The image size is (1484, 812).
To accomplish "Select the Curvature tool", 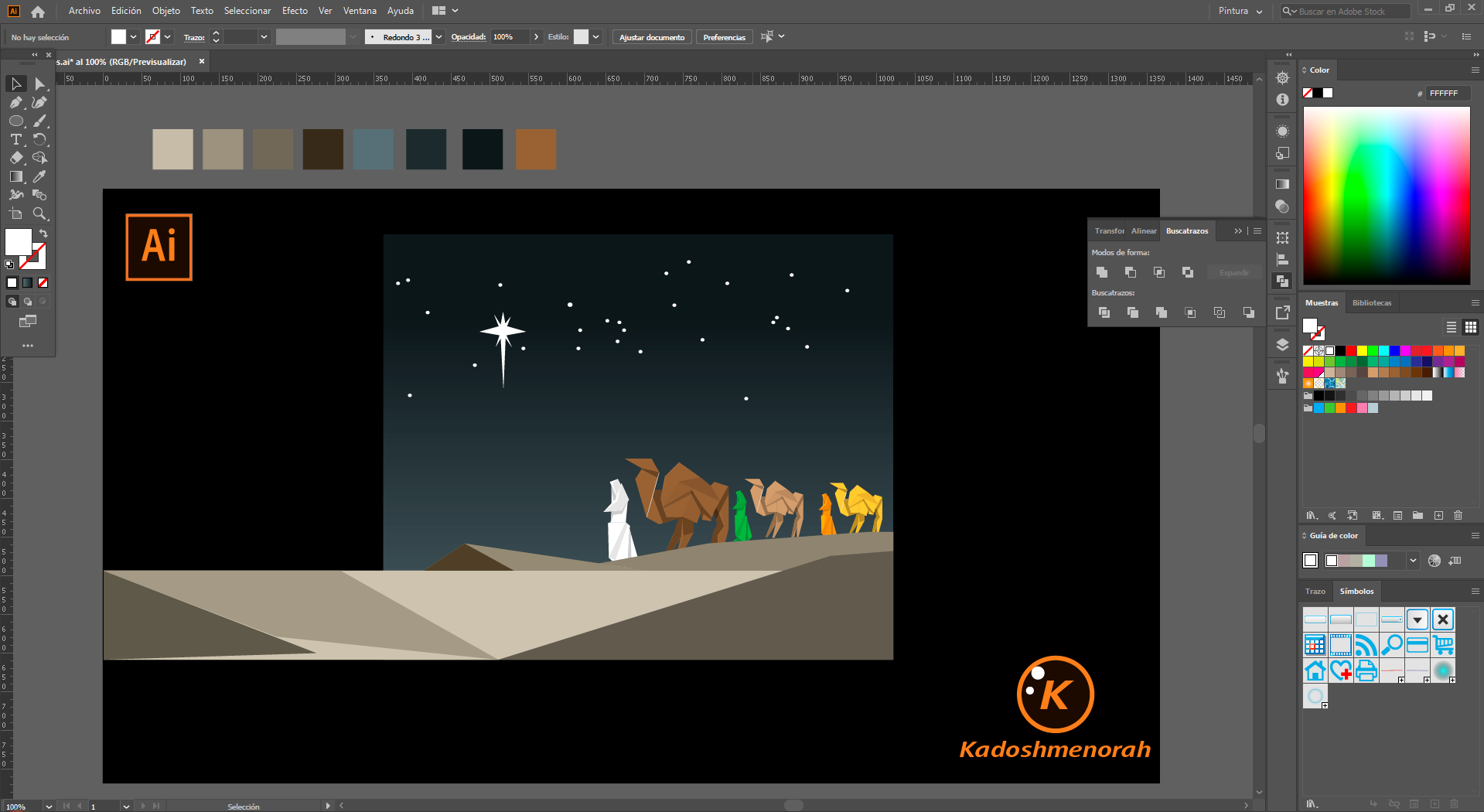I will pos(39,102).
